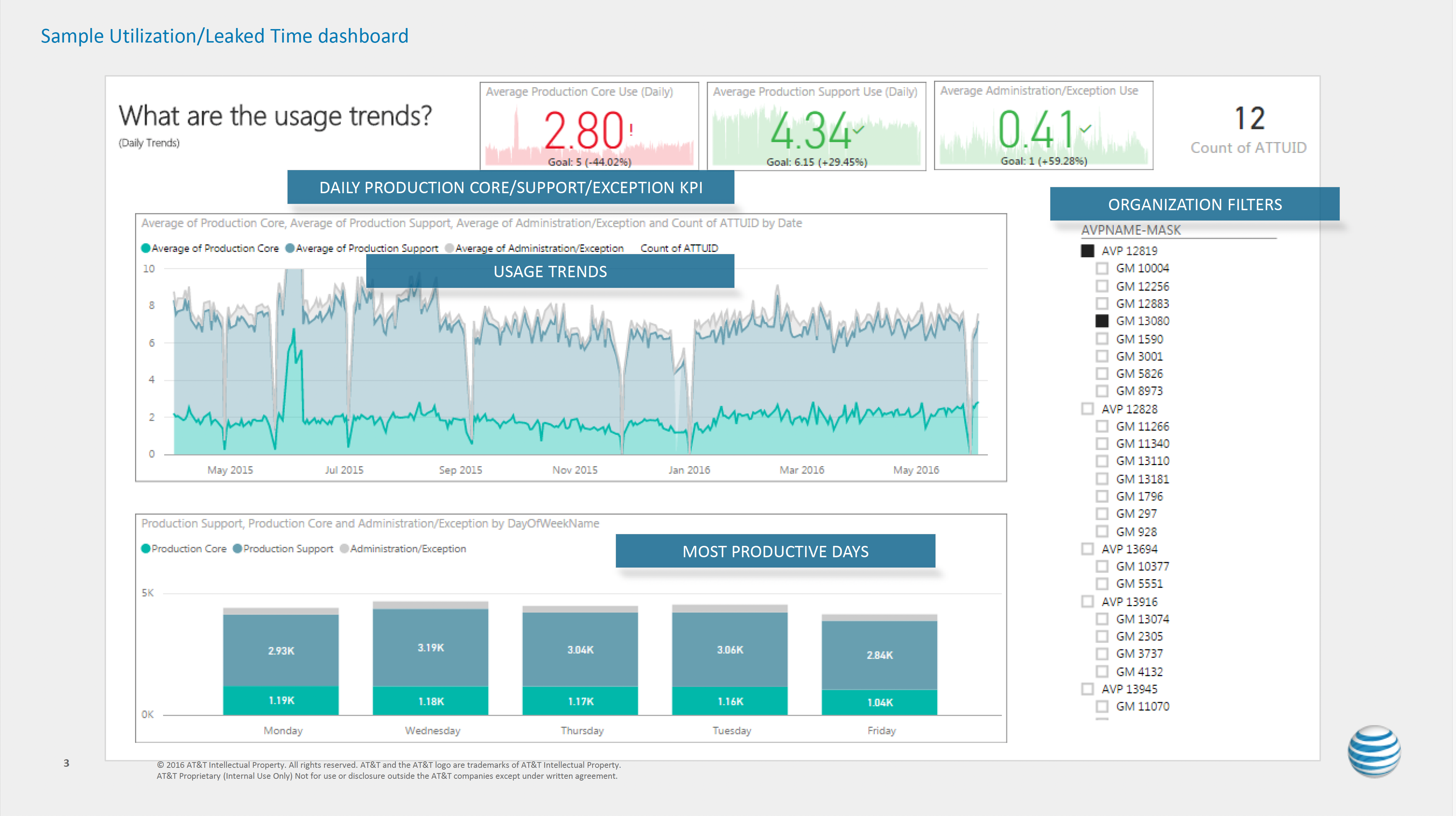The width and height of the screenshot is (1456, 816).
Task: Toggle the AVP 12819 checkbox
Action: tap(1087, 251)
